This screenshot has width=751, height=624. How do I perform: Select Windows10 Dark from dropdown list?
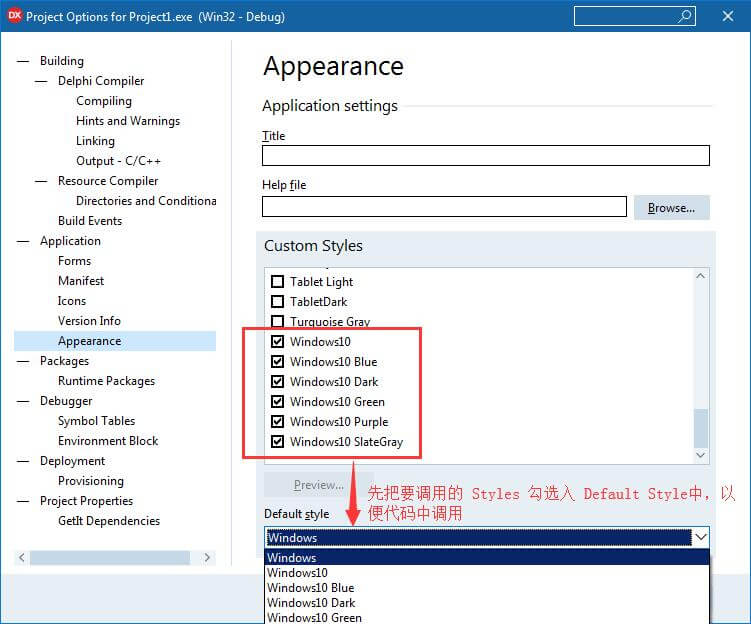[x=311, y=603]
